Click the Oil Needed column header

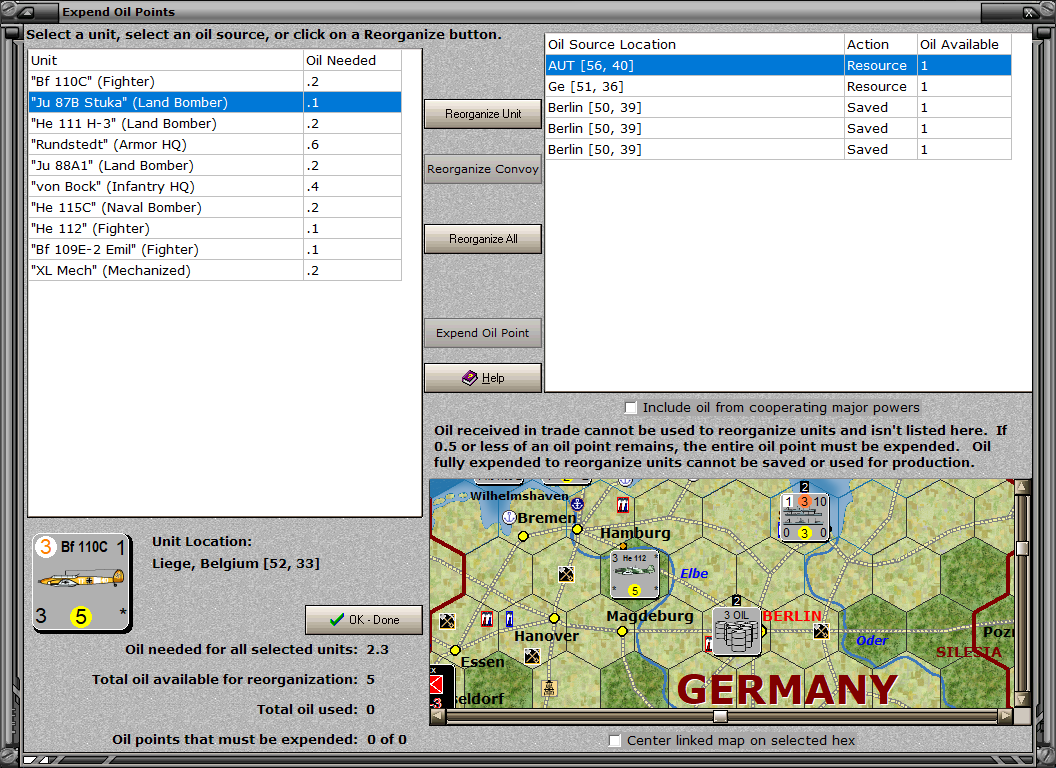[x=352, y=61]
